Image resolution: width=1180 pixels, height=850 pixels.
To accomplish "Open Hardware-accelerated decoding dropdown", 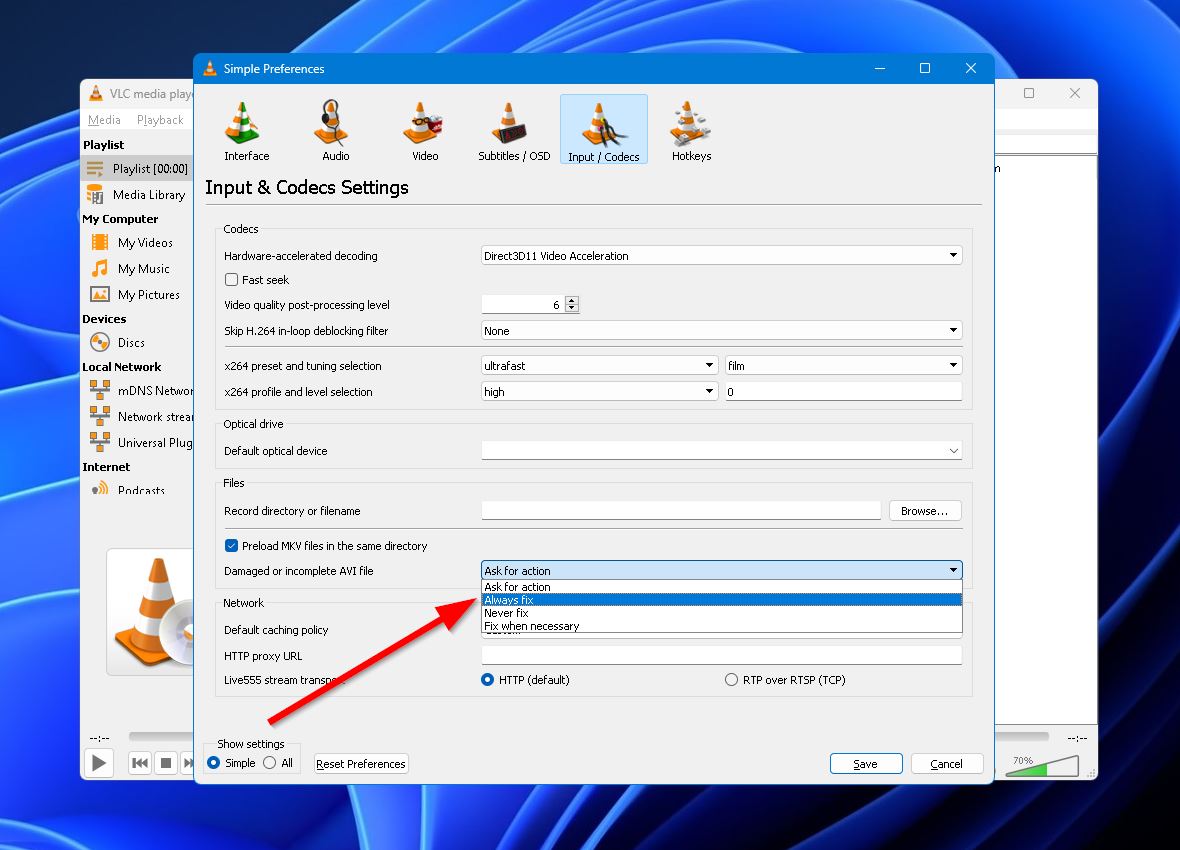I will [x=722, y=255].
